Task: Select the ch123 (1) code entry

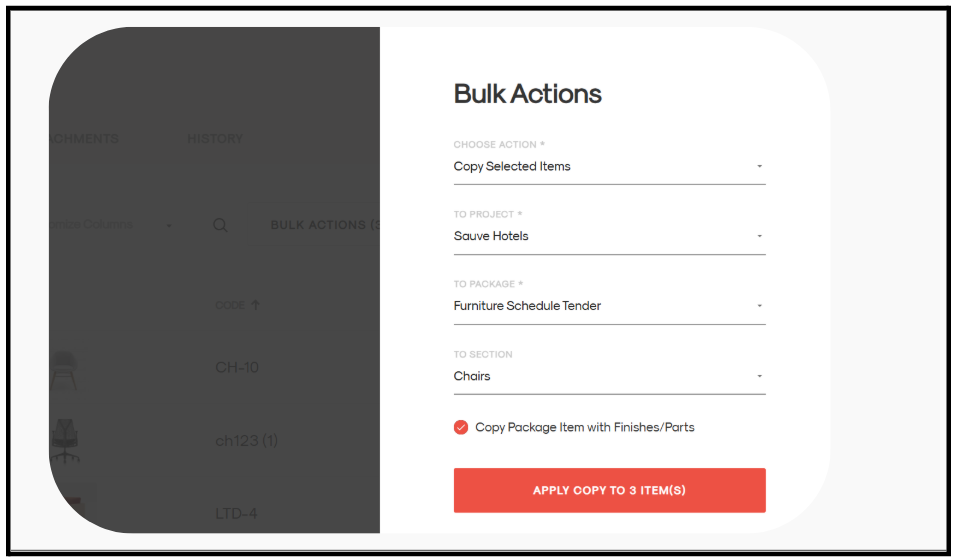Action: click(246, 440)
